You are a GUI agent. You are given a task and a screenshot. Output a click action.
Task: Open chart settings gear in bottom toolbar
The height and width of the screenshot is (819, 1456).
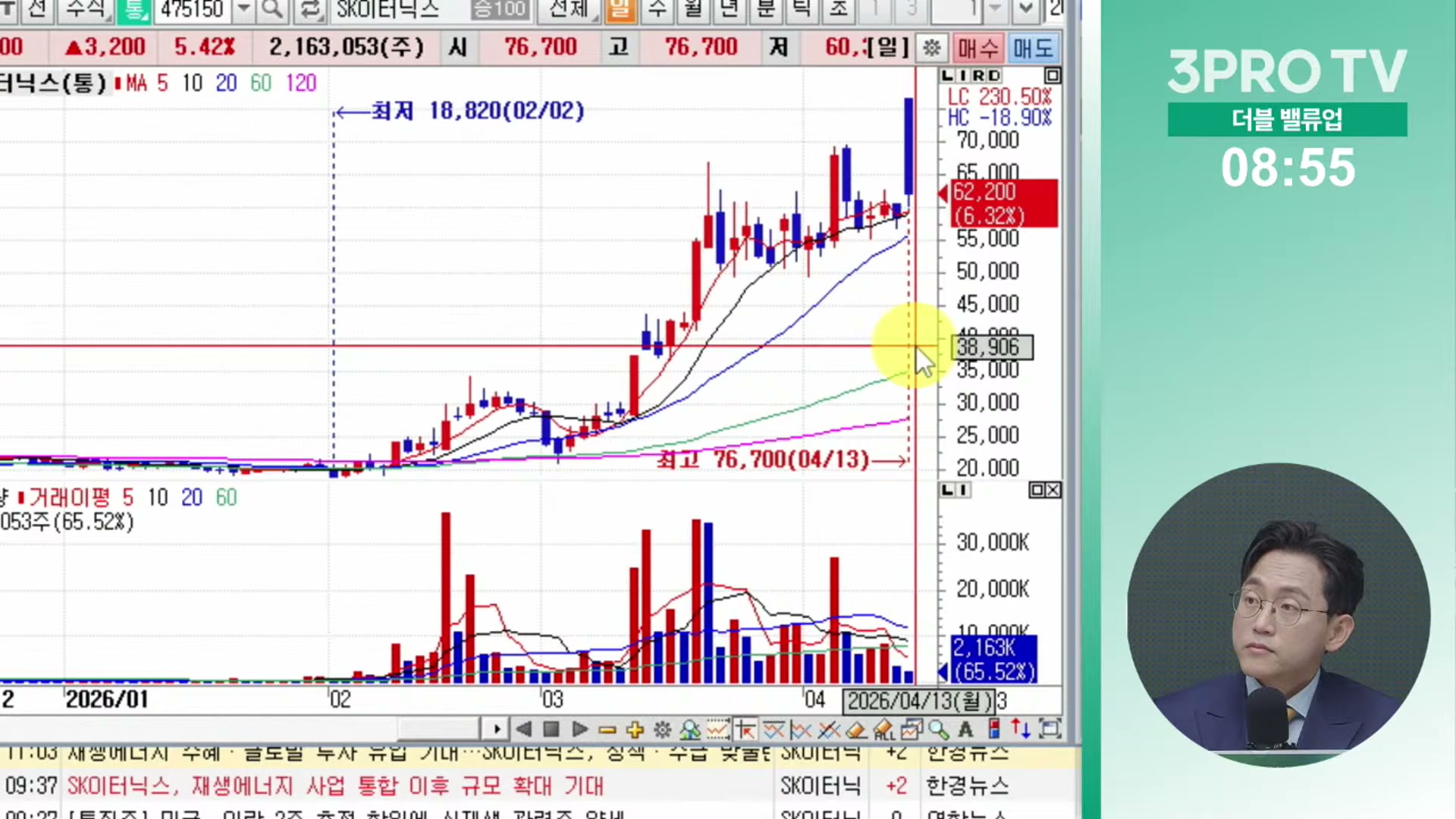pos(662,730)
